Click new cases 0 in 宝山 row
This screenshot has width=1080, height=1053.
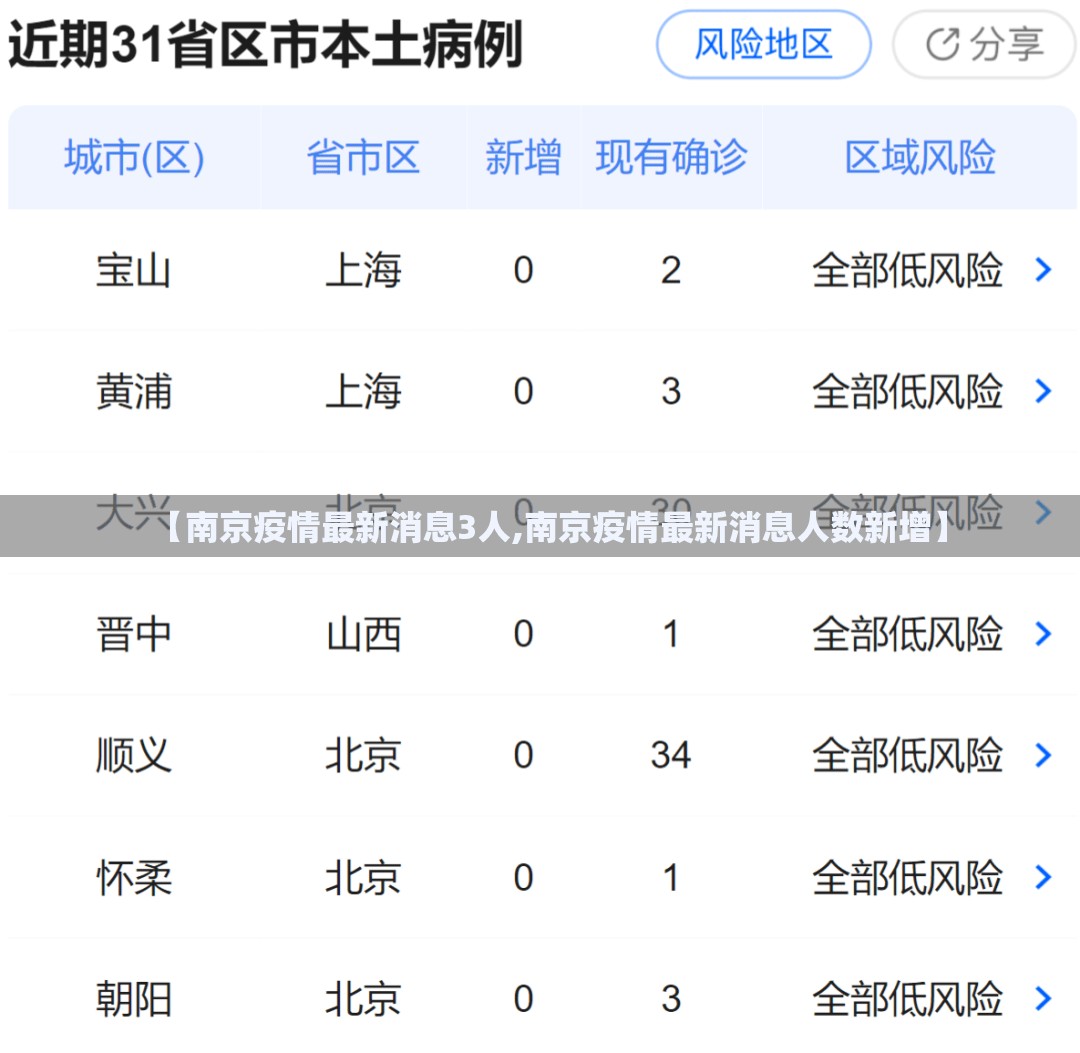click(523, 270)
